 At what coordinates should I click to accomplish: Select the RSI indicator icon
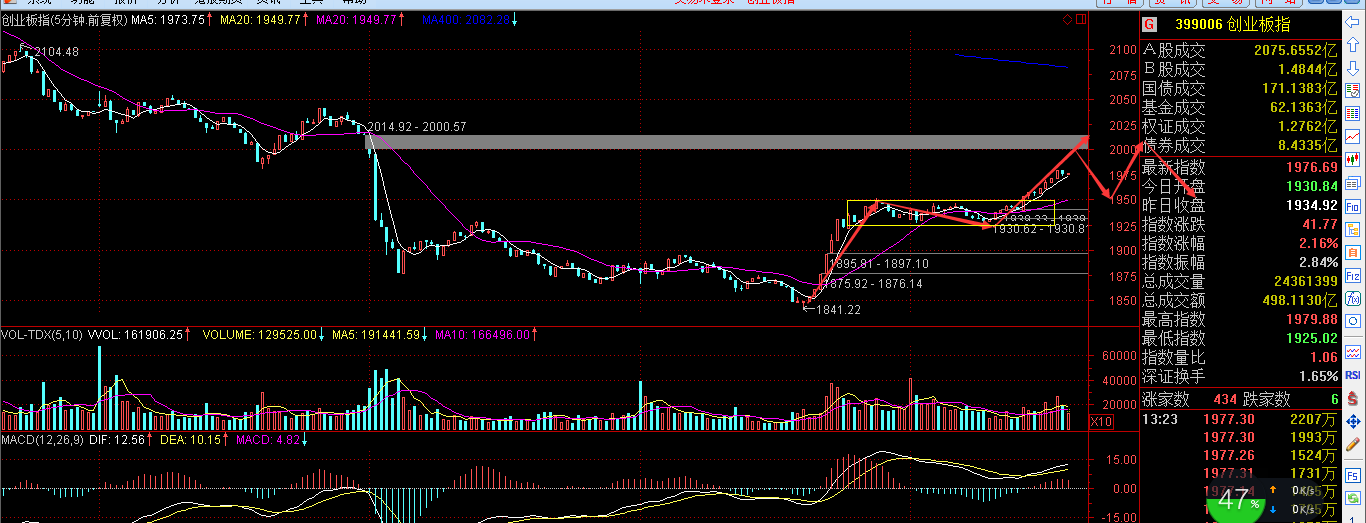(x=1354, y=373)
